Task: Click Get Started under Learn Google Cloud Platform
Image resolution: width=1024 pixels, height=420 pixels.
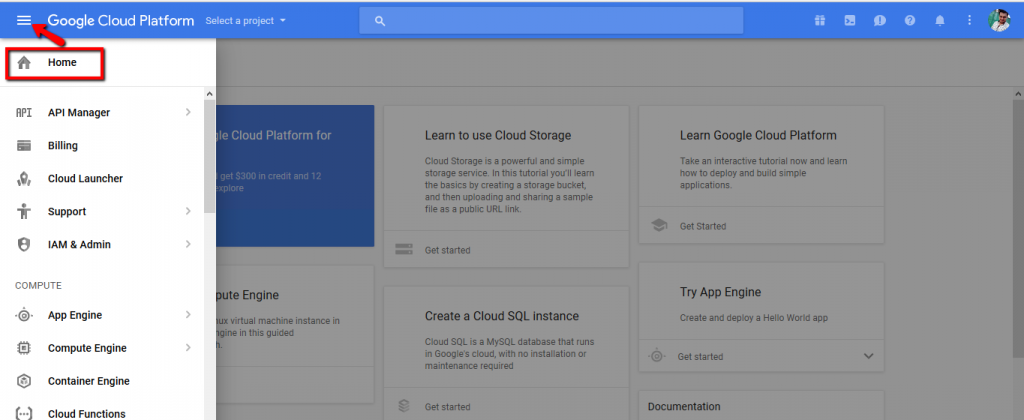Action: 703,226
